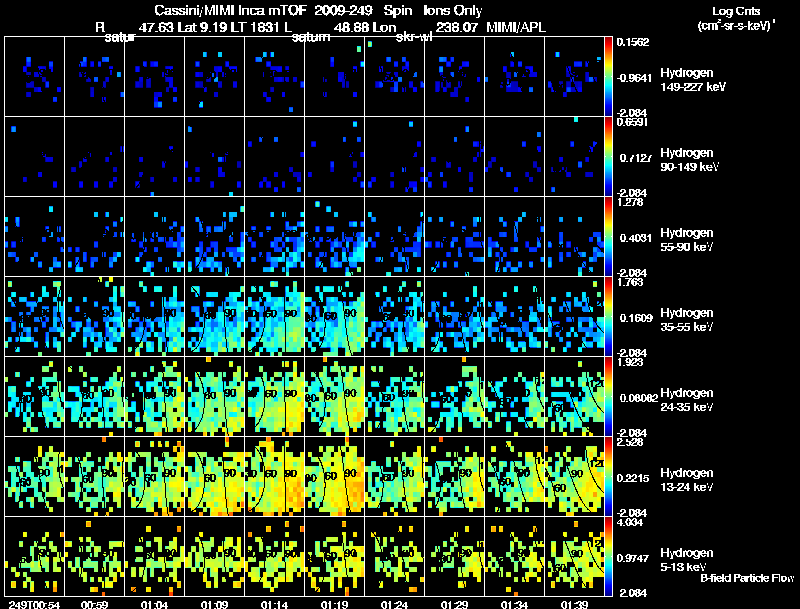Select the Hydrogen 149-227 keV label

click(x=693, y=80)
